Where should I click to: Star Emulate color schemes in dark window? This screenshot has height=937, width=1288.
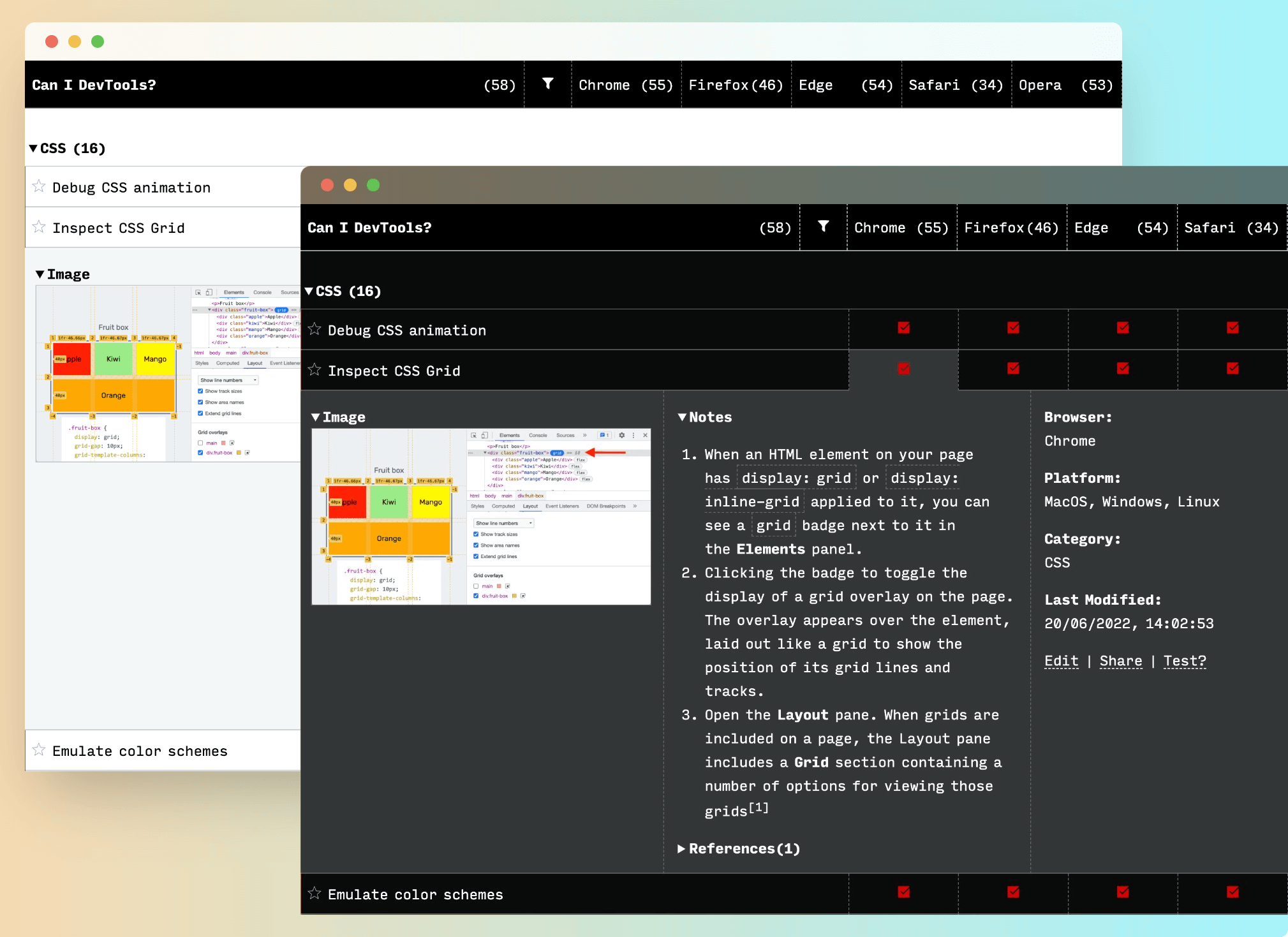[315, 893]
